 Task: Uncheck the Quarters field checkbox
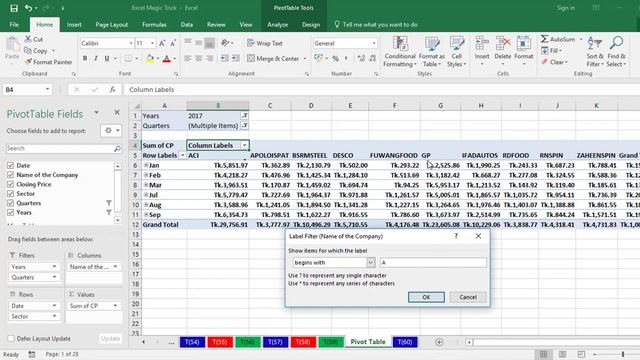[x=11, y=203]
